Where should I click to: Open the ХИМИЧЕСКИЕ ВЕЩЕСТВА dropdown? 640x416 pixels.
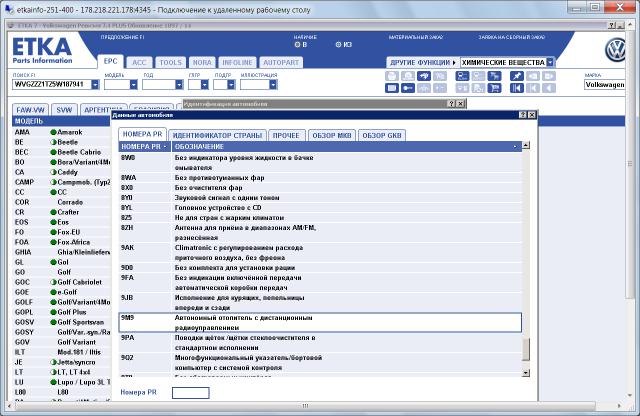click(x=550, y=62)
